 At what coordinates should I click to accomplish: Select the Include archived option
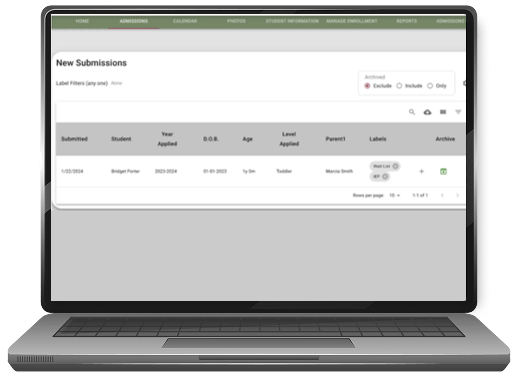(x=399, y=86)
